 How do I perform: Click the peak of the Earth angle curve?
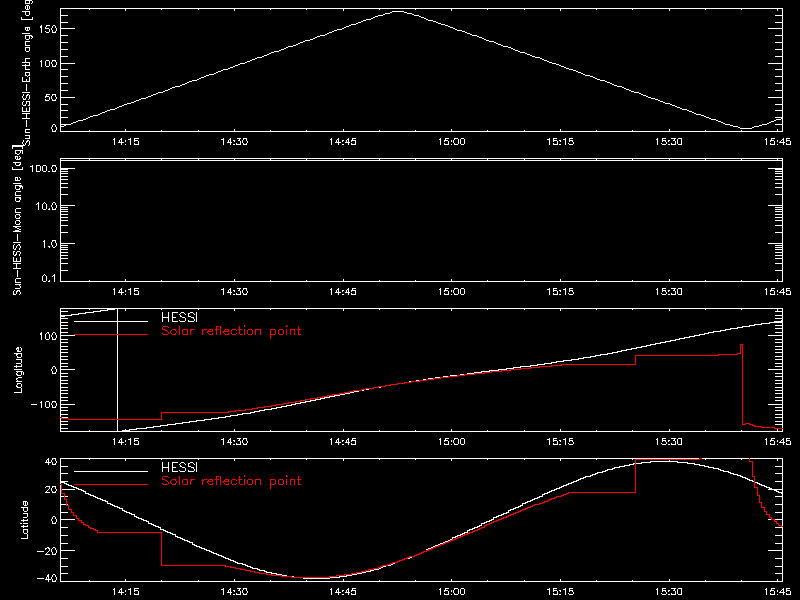coord(397,11)
